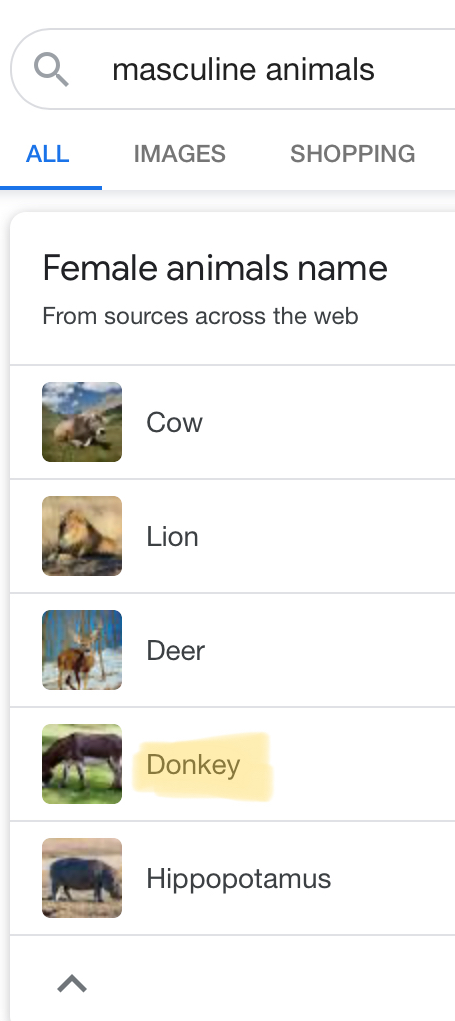Open the Cow thumbnail image
455x1021 pixels.
[82, 422]
